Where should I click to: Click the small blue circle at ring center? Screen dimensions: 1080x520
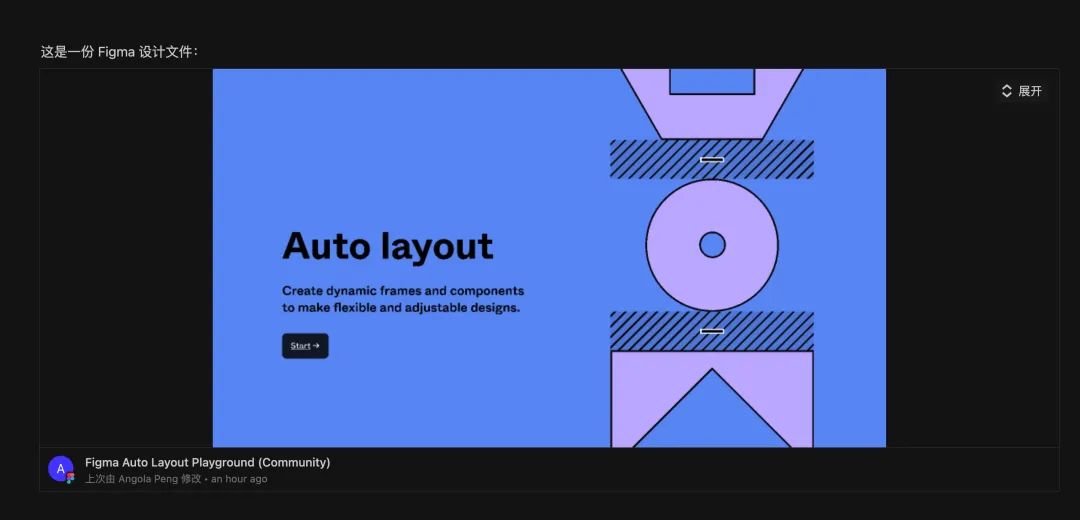click(x=712, y=245)
